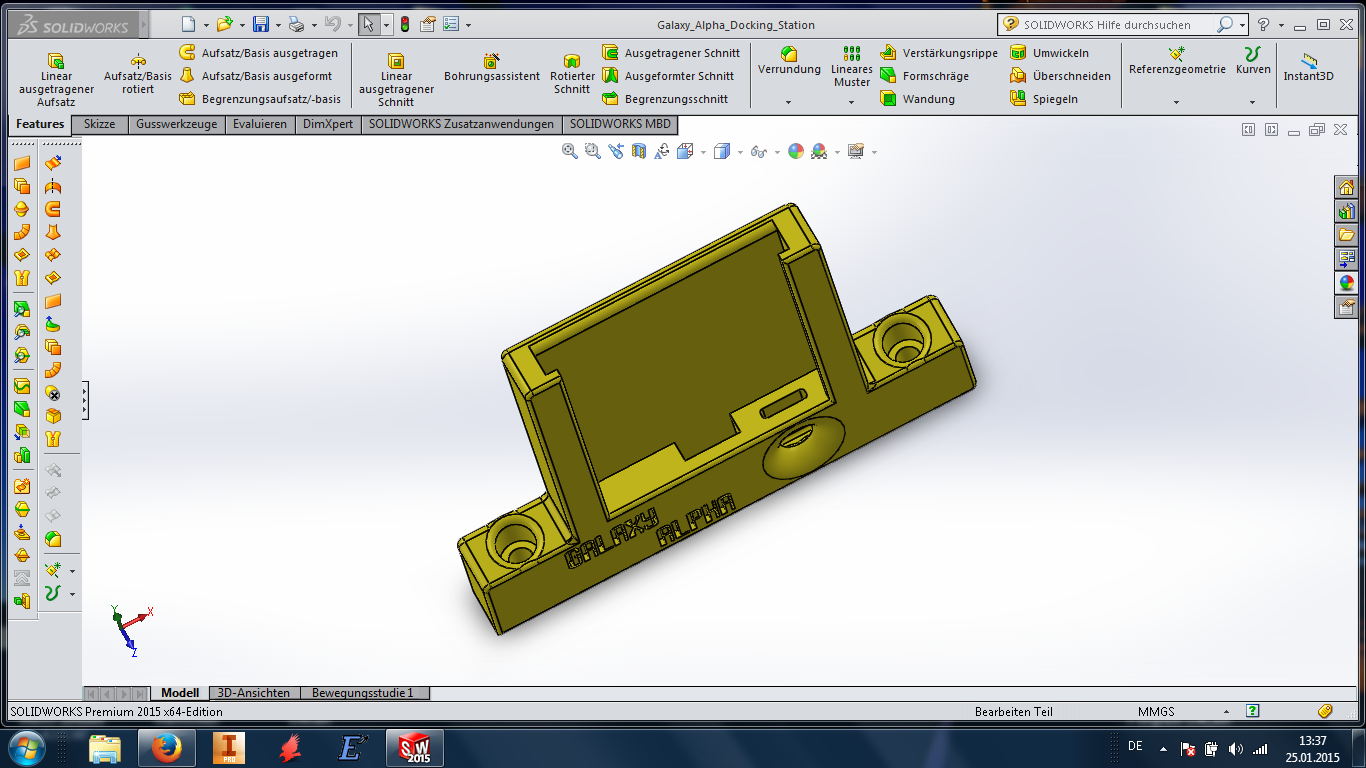This screenshot has width=1366, height=768.
Task: Start Linear ausgetragener Schnitt
Action: pyautogui.click(x=396, y=80)
